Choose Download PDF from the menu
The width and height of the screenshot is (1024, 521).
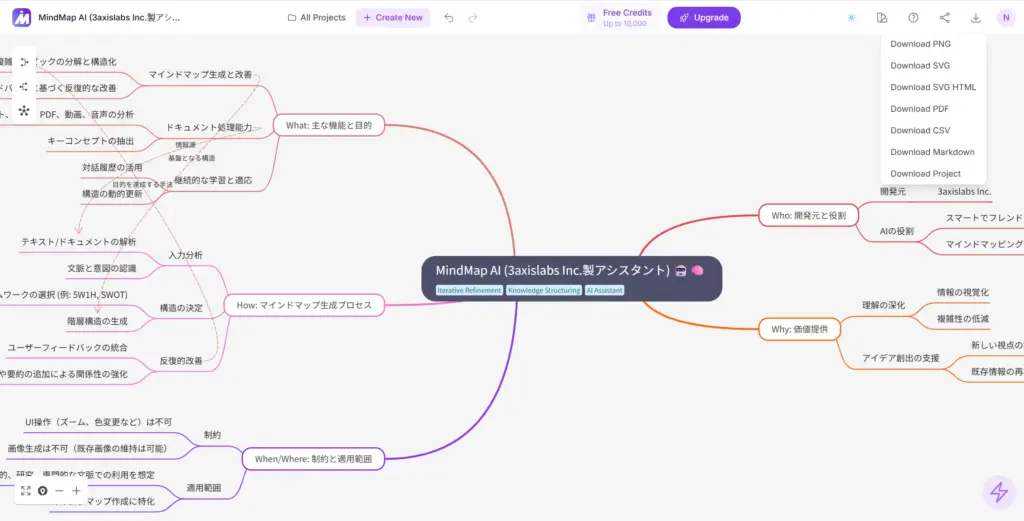[919, 109]
